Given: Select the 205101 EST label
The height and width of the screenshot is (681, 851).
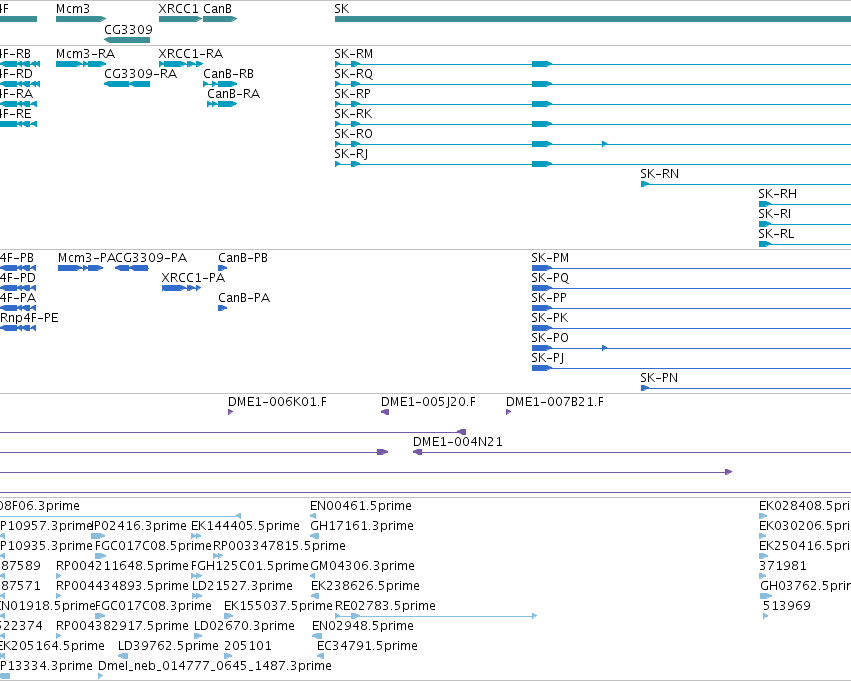Looking at the screenshot, I should pyautogui.click(x=247, y=646).
